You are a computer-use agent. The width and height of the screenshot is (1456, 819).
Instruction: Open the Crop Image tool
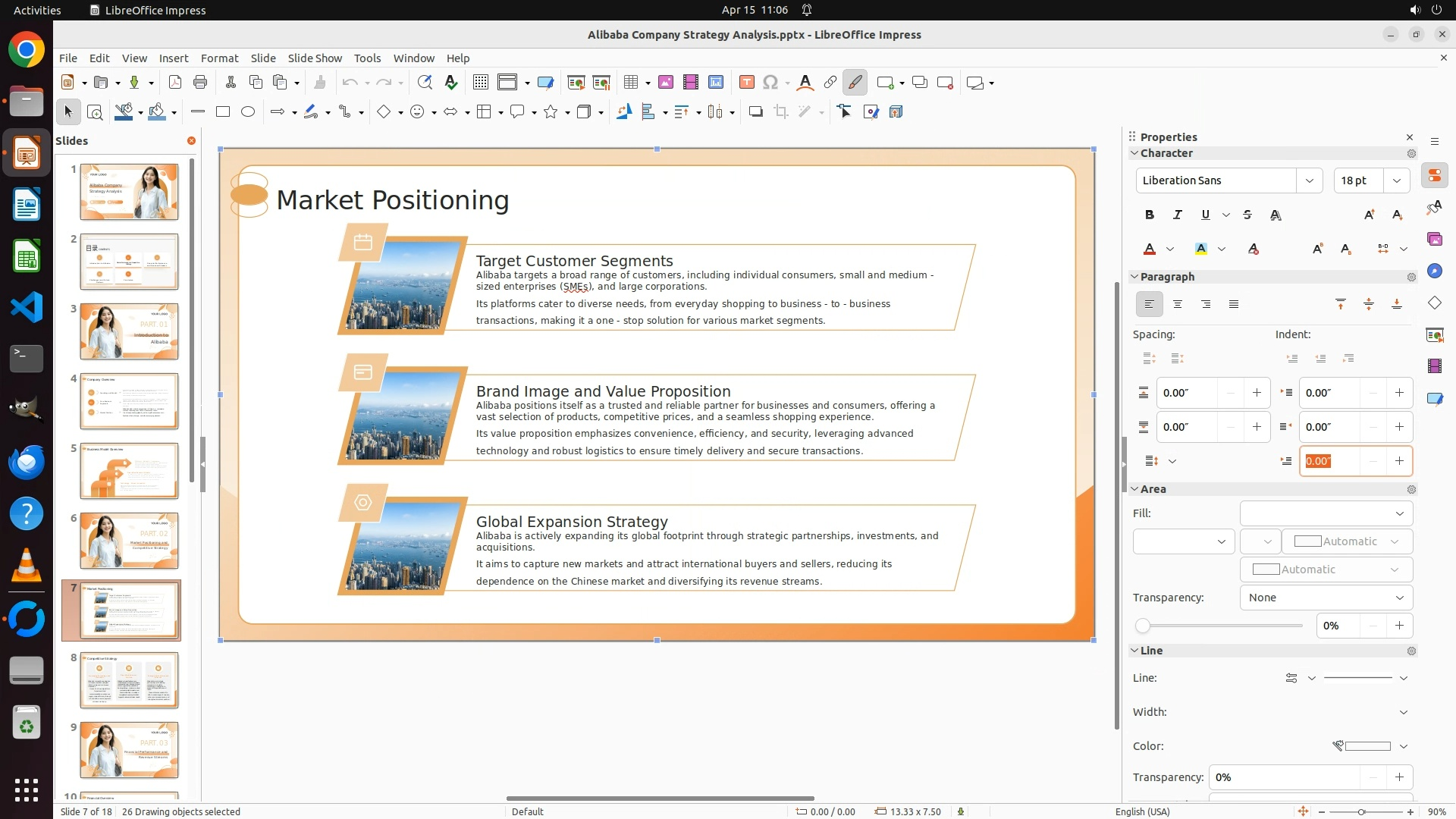point(780,112)
